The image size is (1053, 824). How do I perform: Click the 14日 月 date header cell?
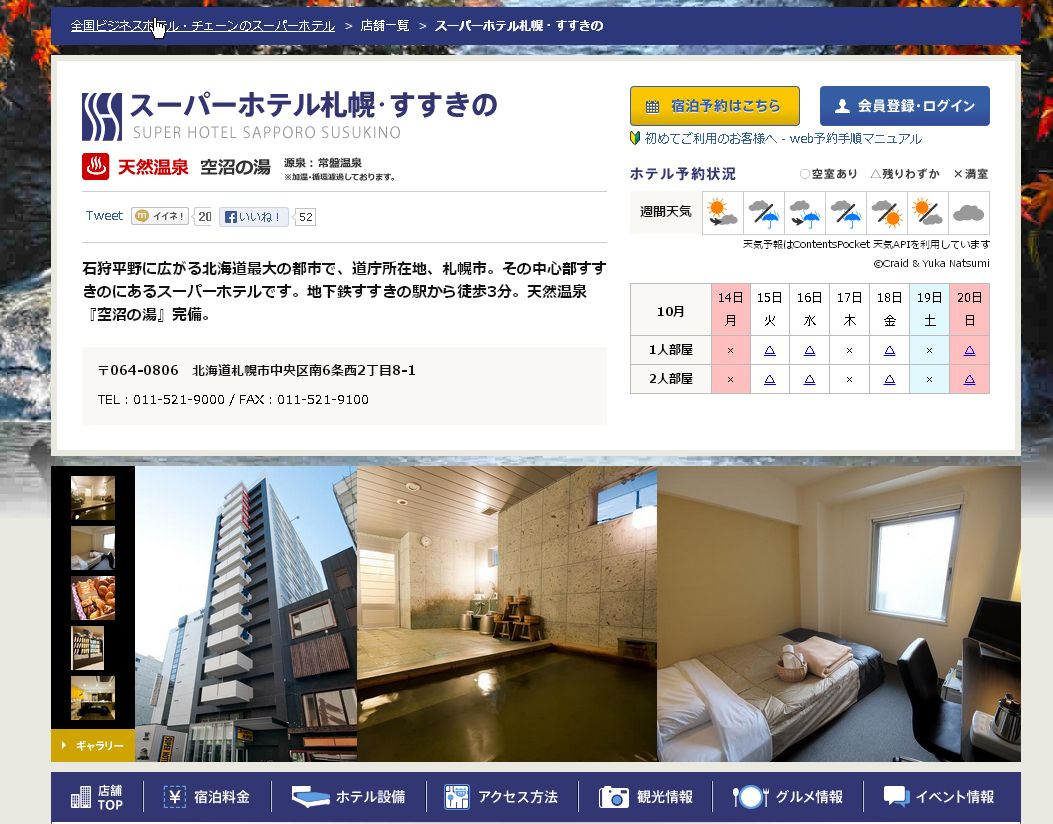point(731,310)
